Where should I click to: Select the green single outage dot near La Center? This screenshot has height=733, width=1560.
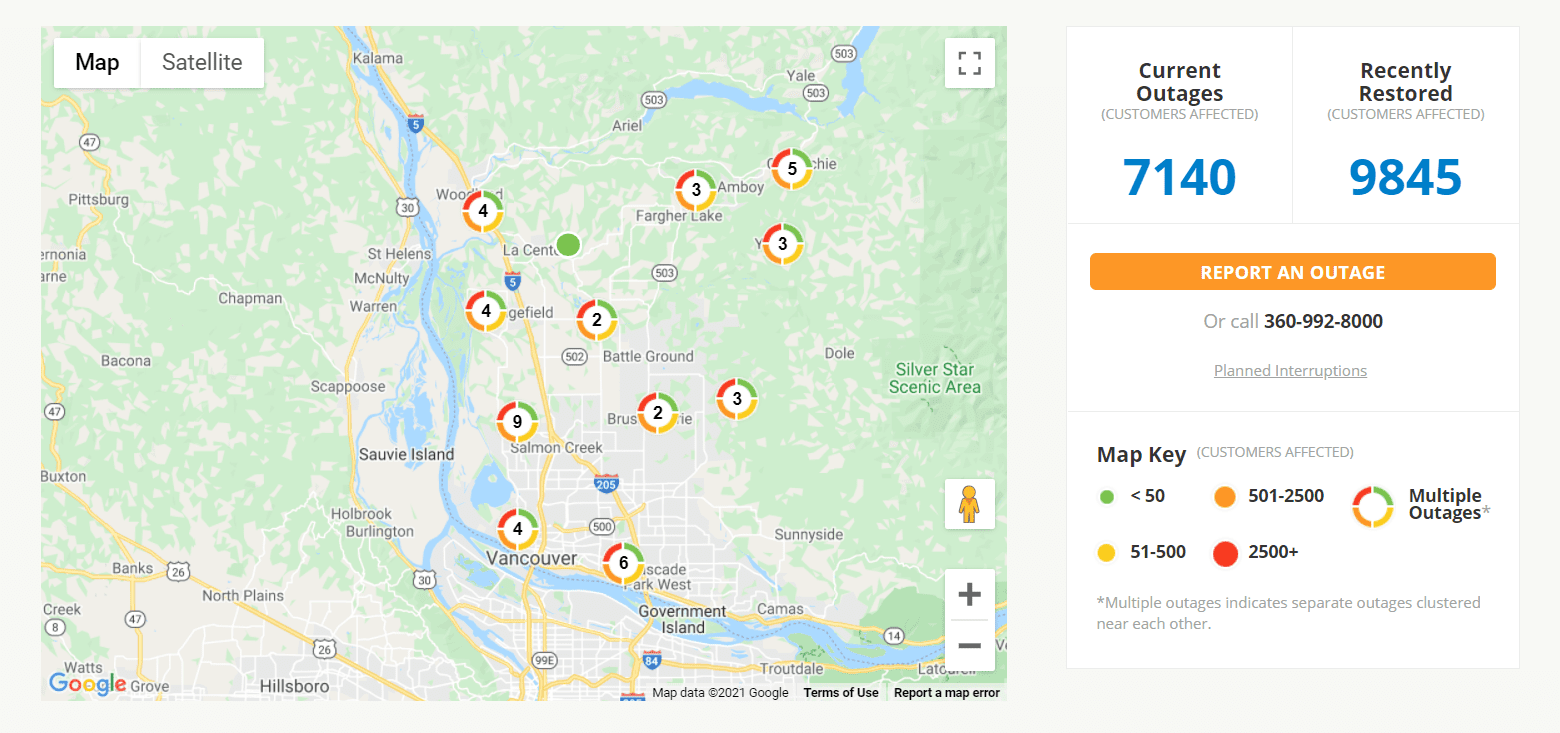click(x=568, y=244)
